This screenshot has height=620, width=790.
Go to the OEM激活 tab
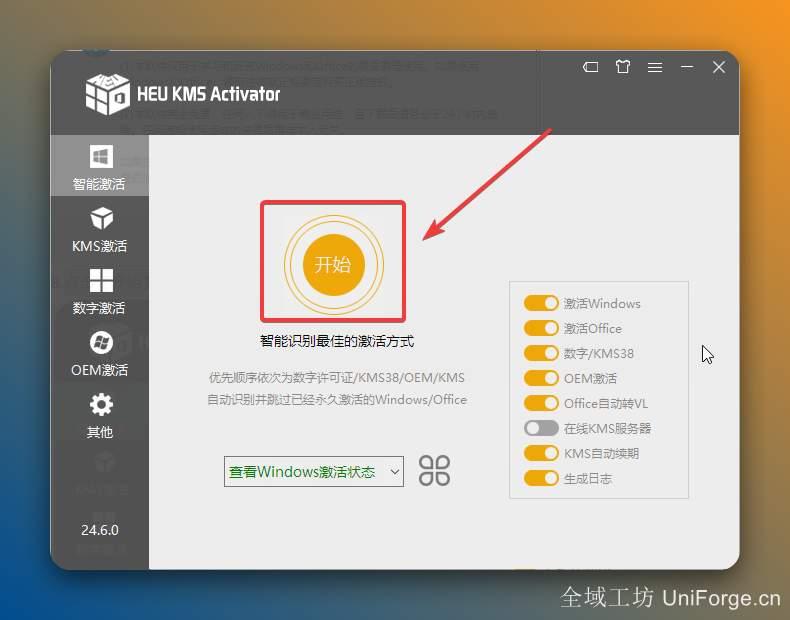[x=99, y=354]
